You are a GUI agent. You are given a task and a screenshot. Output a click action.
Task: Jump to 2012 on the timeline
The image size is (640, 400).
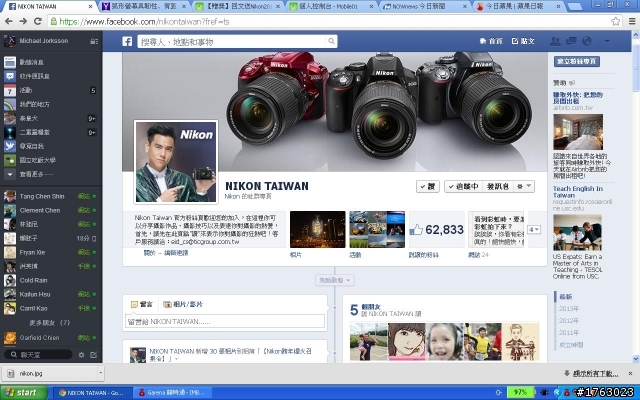(x=569, y=321)
